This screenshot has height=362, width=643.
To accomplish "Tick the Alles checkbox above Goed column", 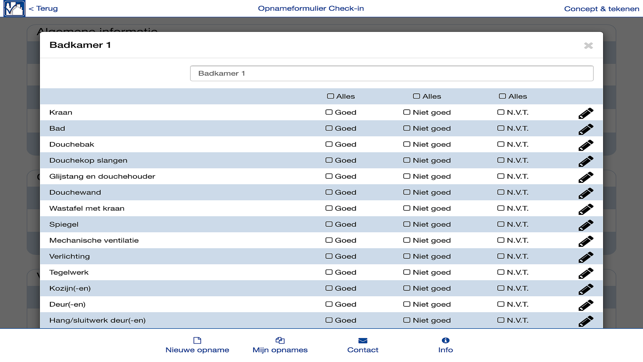I will [331, 96].
